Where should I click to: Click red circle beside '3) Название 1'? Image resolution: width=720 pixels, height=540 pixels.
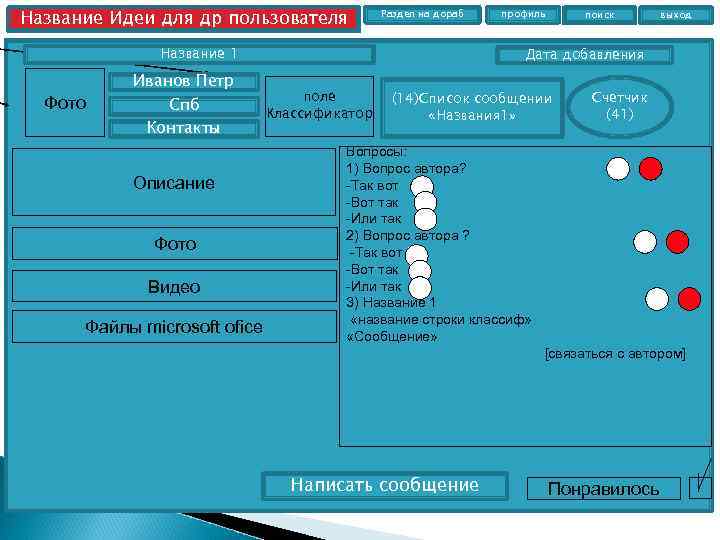689,299
